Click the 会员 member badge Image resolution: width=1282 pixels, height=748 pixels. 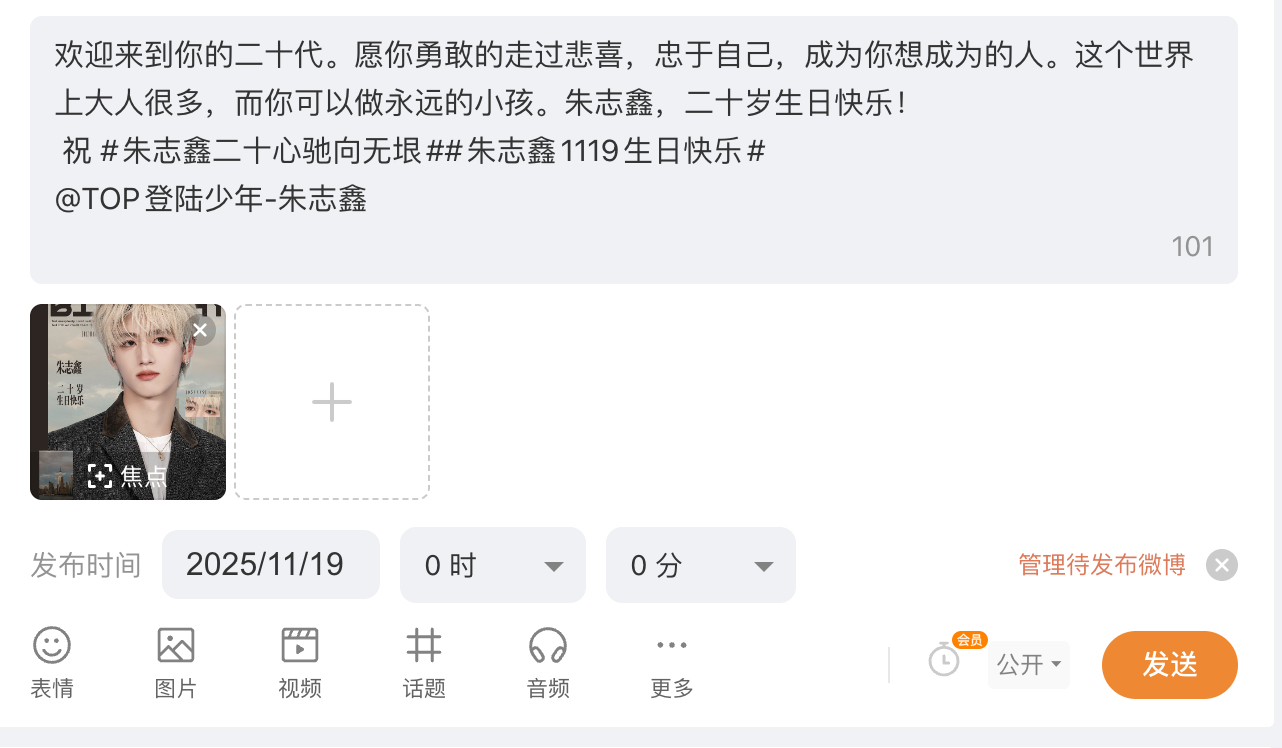click(x=969, y=640)
